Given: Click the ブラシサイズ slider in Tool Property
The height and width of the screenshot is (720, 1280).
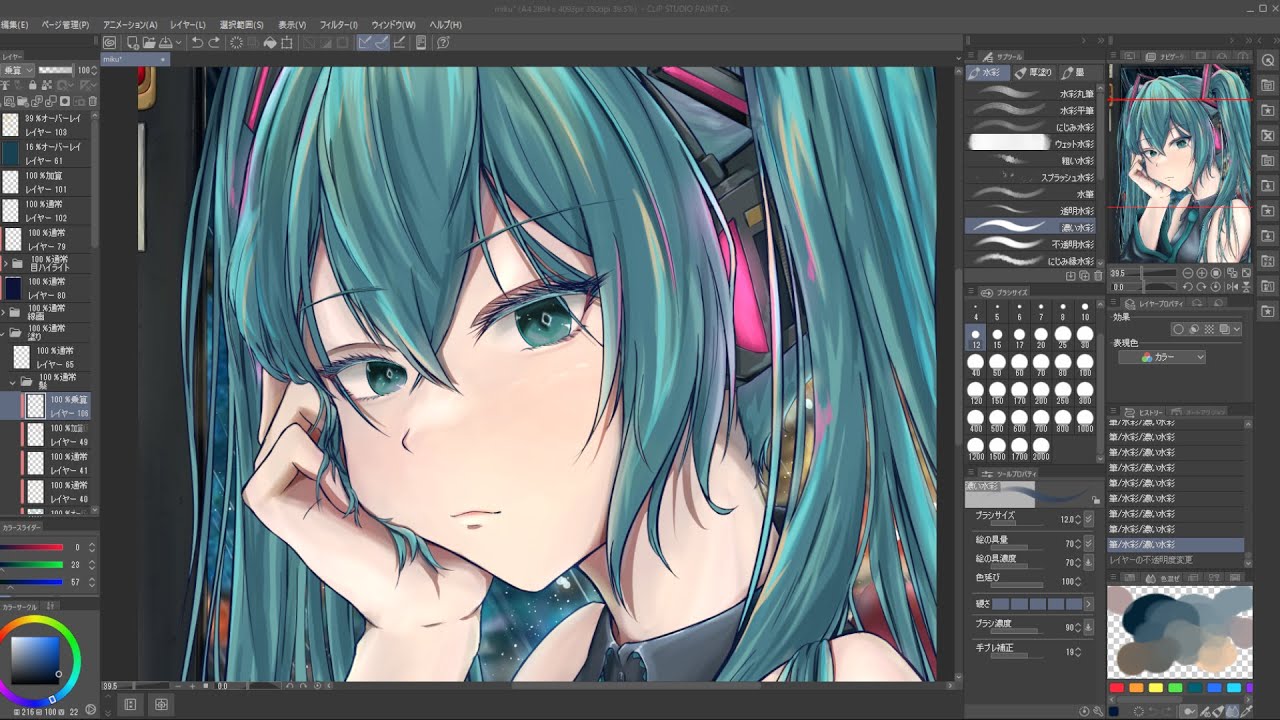Looking at the screenshot, I should [x=1016, y=524].
